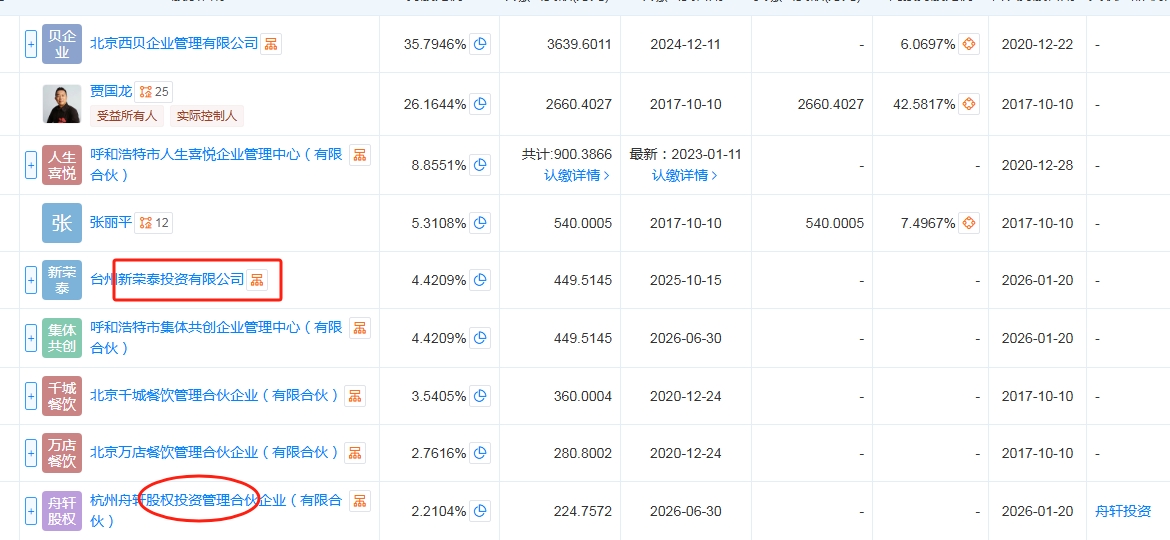Click orange icon beside 42.5817%
The height and width of the screenshot is (540, 1170).
[x=968, y=104]
